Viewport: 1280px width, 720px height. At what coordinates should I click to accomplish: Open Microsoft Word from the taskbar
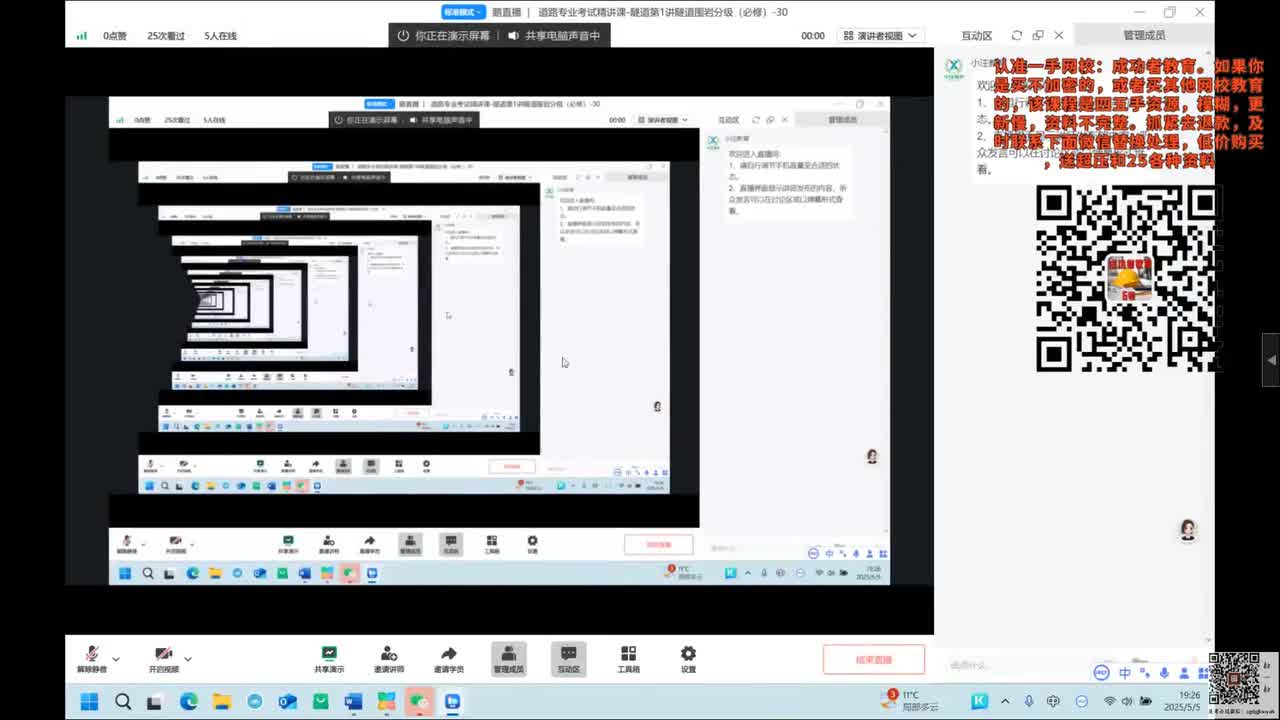coord(354,701)
